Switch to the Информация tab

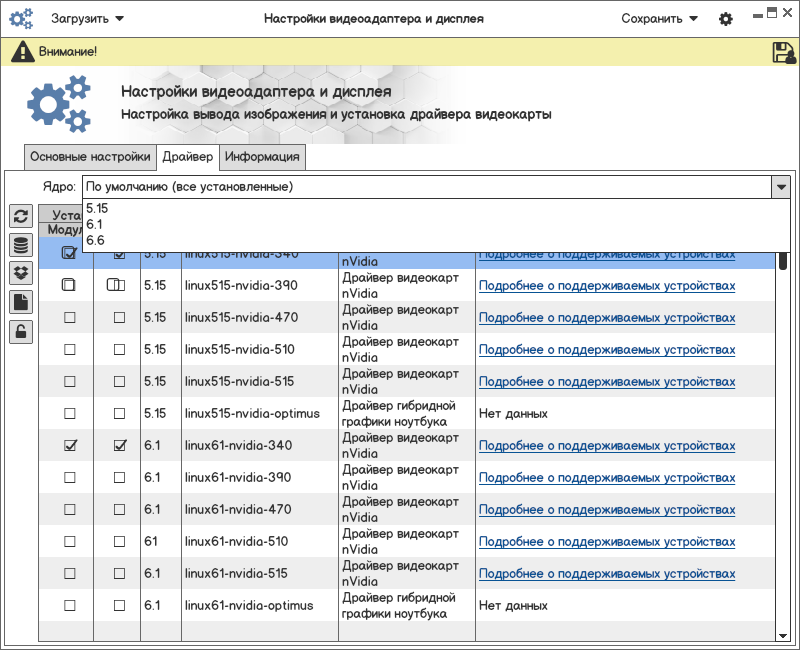262,157
